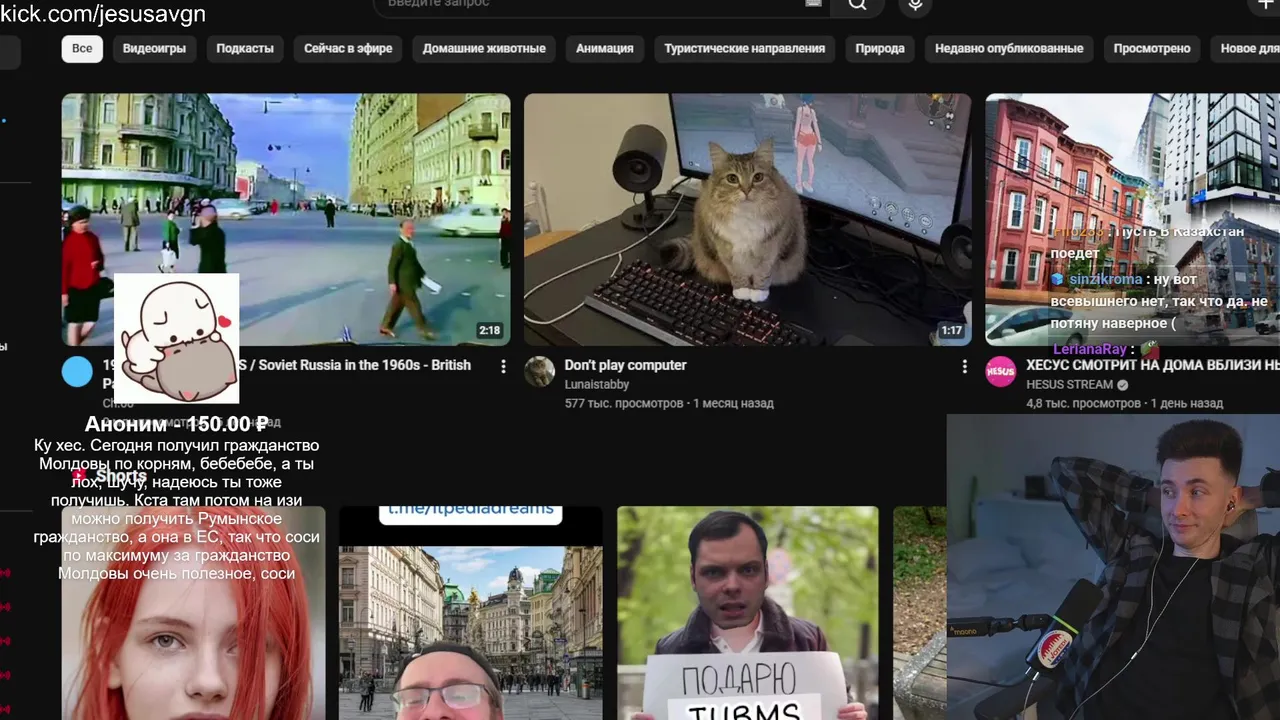Click the donation cat sticker image

(x=177, y=338)
